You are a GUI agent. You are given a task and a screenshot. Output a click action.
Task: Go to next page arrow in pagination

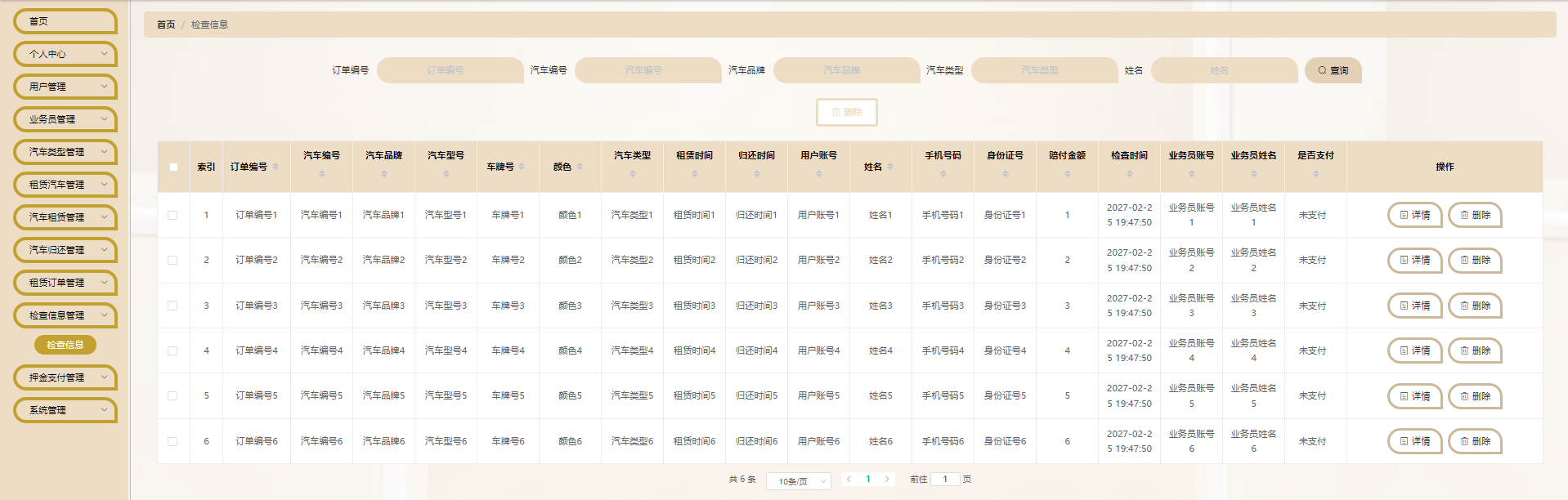[887, 480]
